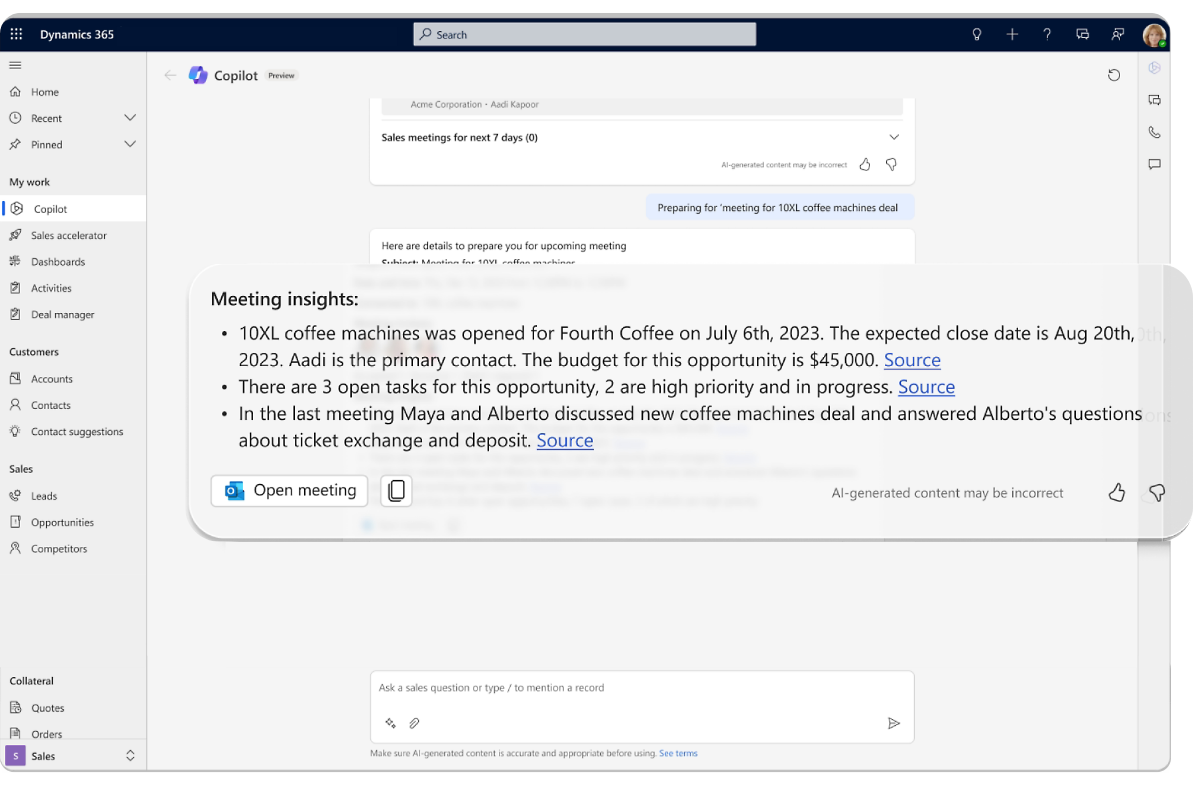Open the right rail chat icon

(x=1154, y=100)
